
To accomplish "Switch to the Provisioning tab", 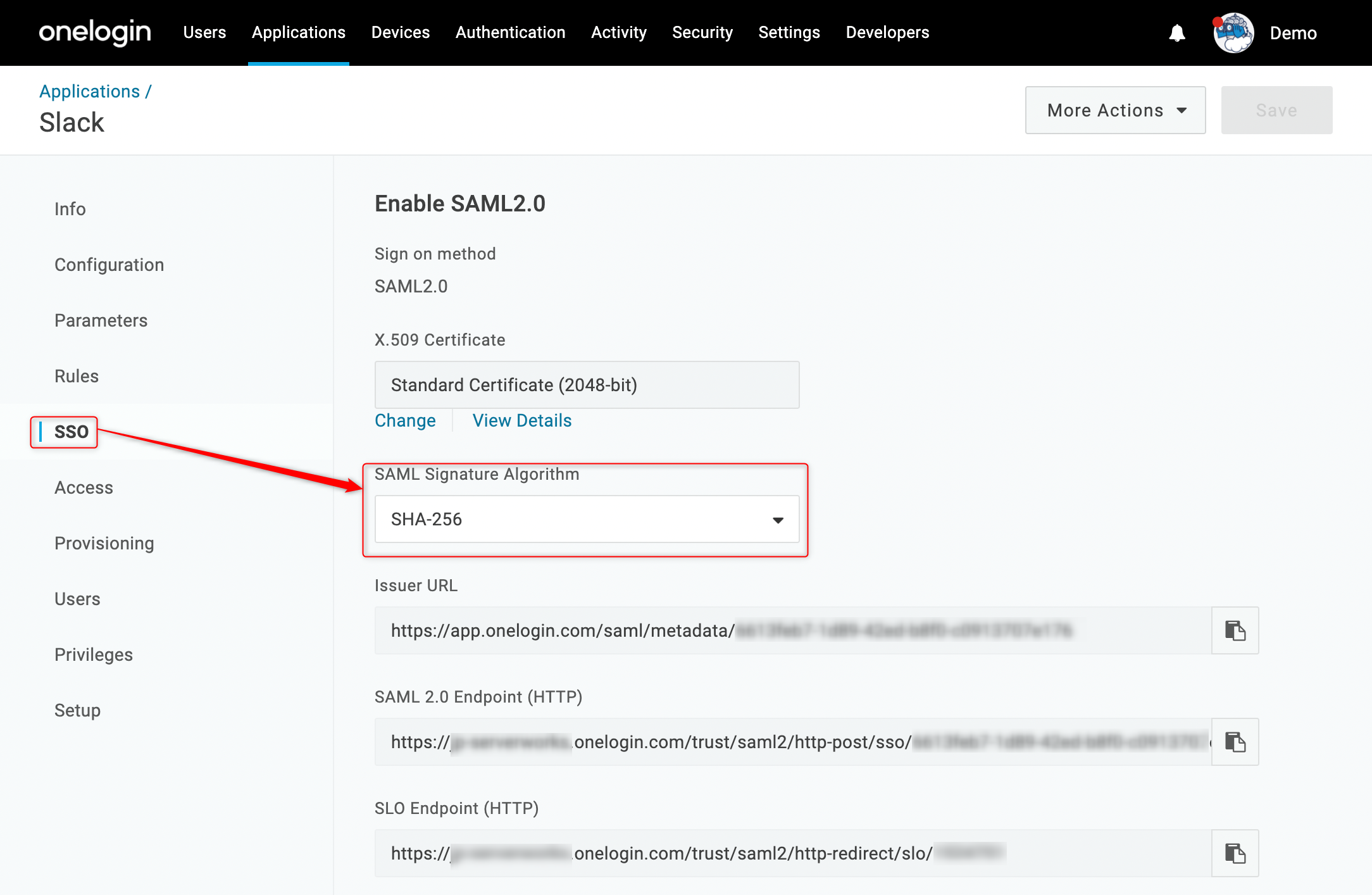I will (x=104, y=543).
